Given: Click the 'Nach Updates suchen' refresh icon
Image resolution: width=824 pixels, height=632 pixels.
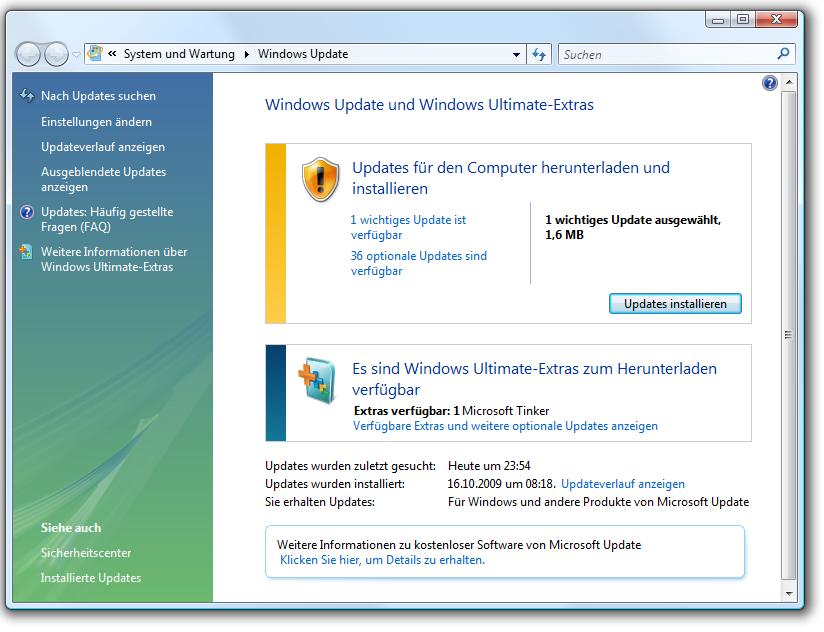Looking at the screenshot, I should (x=27, y=95).
